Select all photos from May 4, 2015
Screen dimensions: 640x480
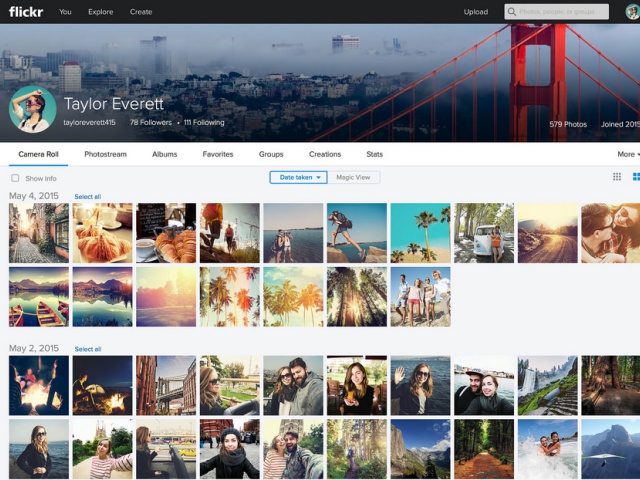click(87, 197)
